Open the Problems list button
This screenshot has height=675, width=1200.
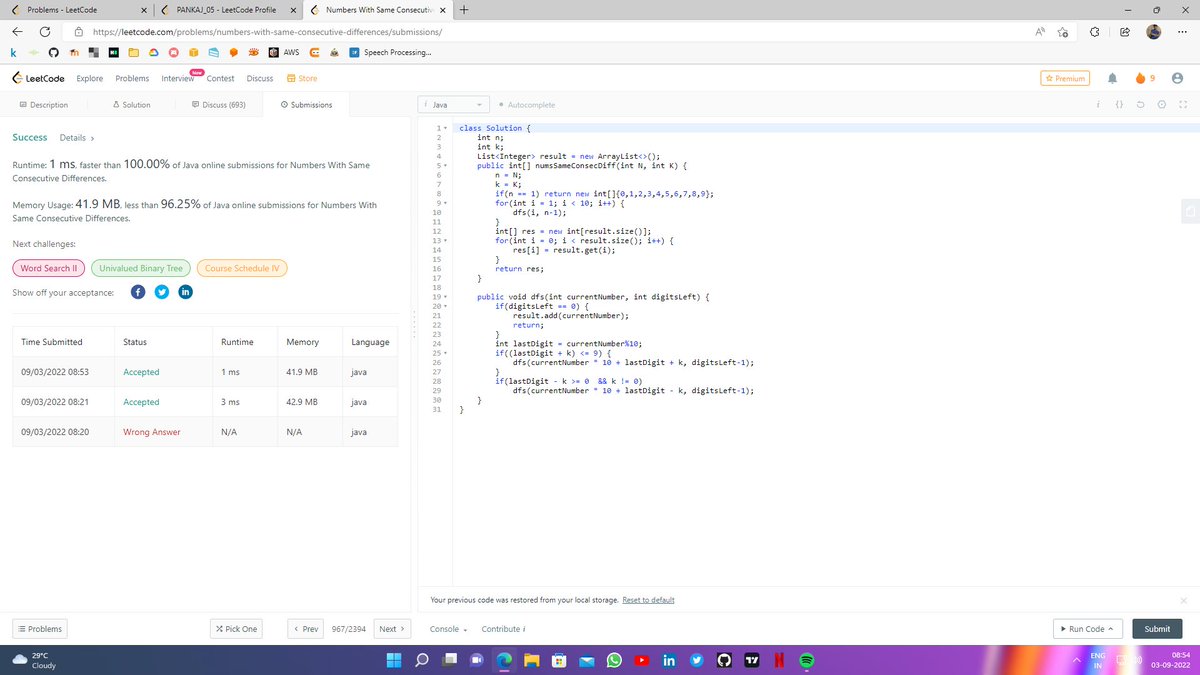40,629
